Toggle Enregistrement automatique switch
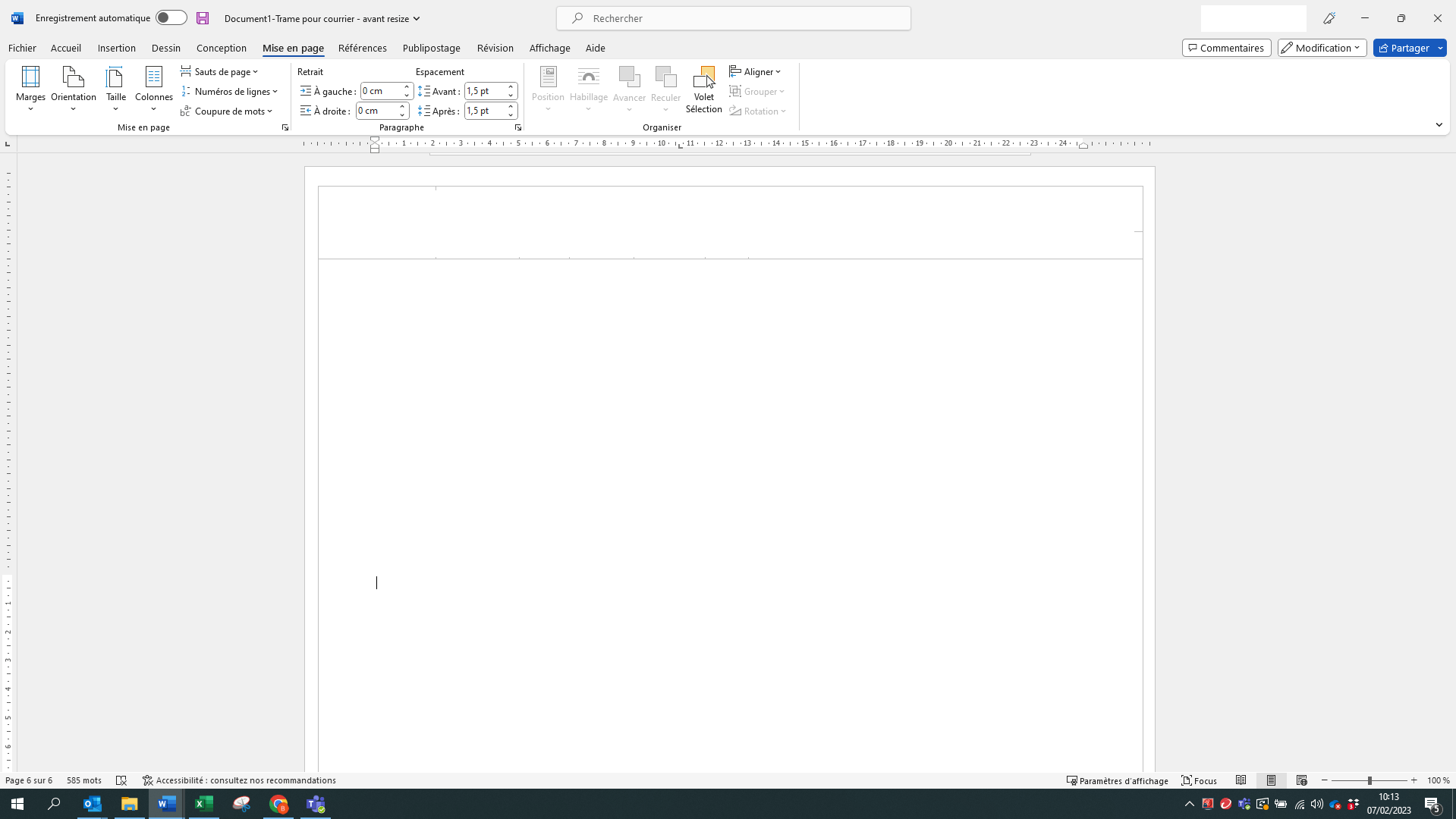This screenshot has width=1456, height=819. 171,18
